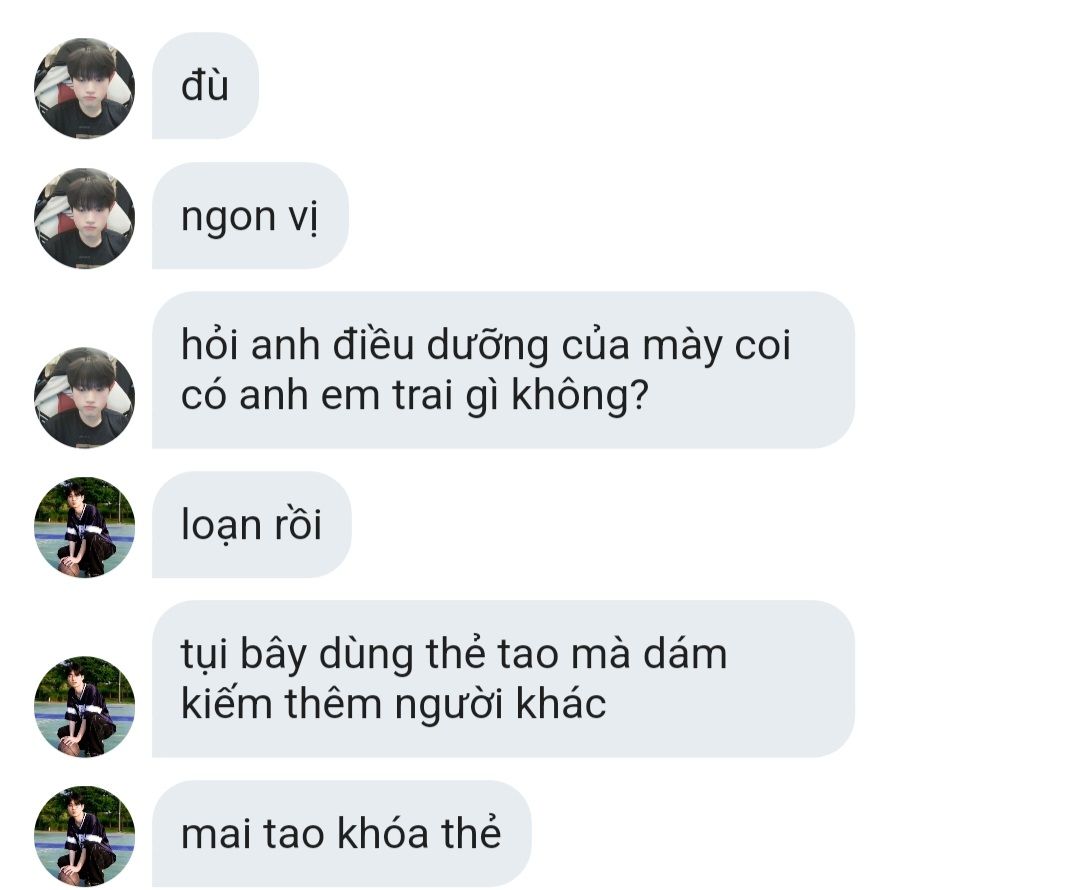Open avatar next to 'tụi bây dùng thẻ' message
This screenshot has height=890, width=1080.
click(84, 707)
